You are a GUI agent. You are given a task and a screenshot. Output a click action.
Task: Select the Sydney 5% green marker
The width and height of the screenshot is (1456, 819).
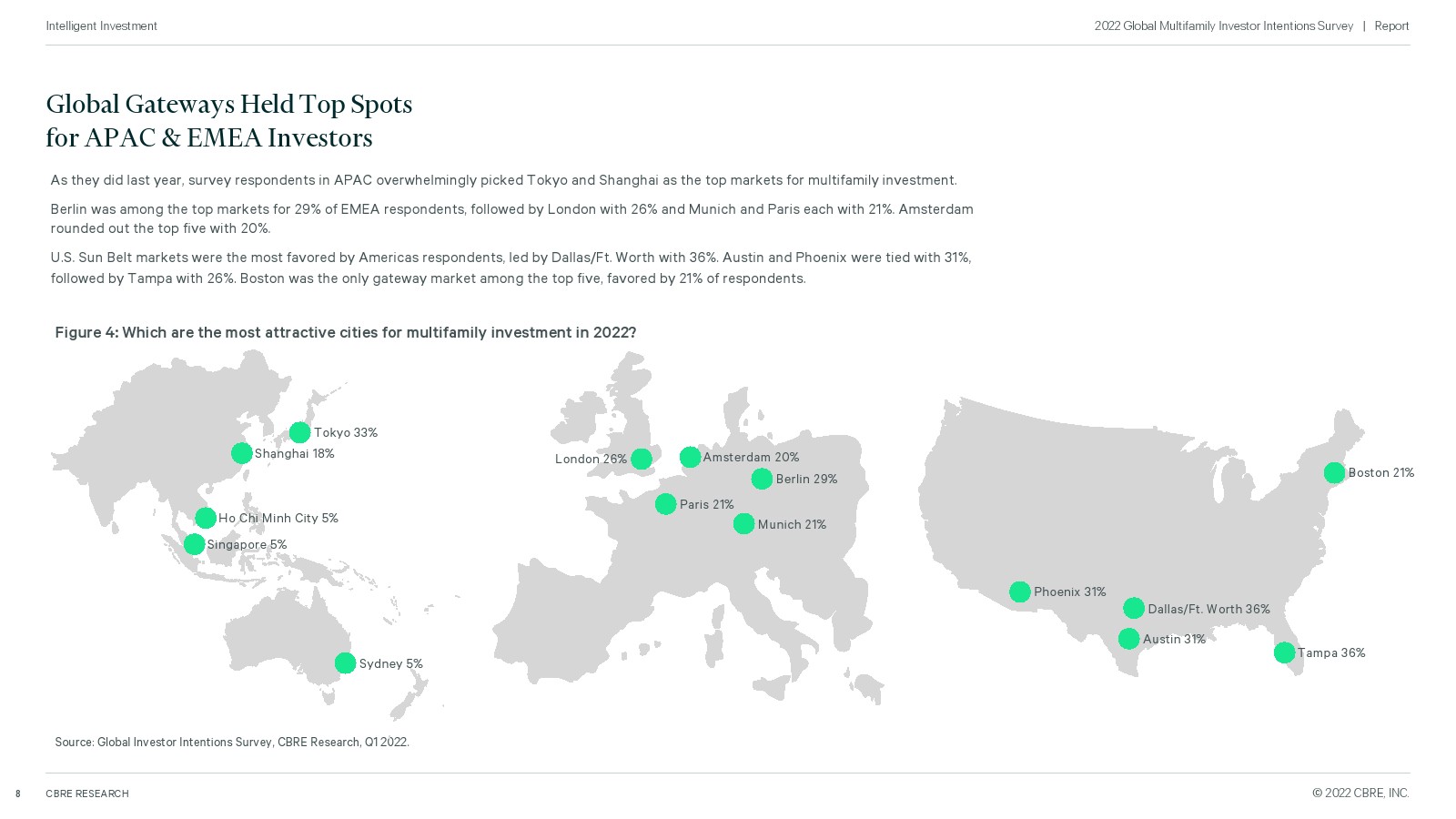[x=345, y=663]
